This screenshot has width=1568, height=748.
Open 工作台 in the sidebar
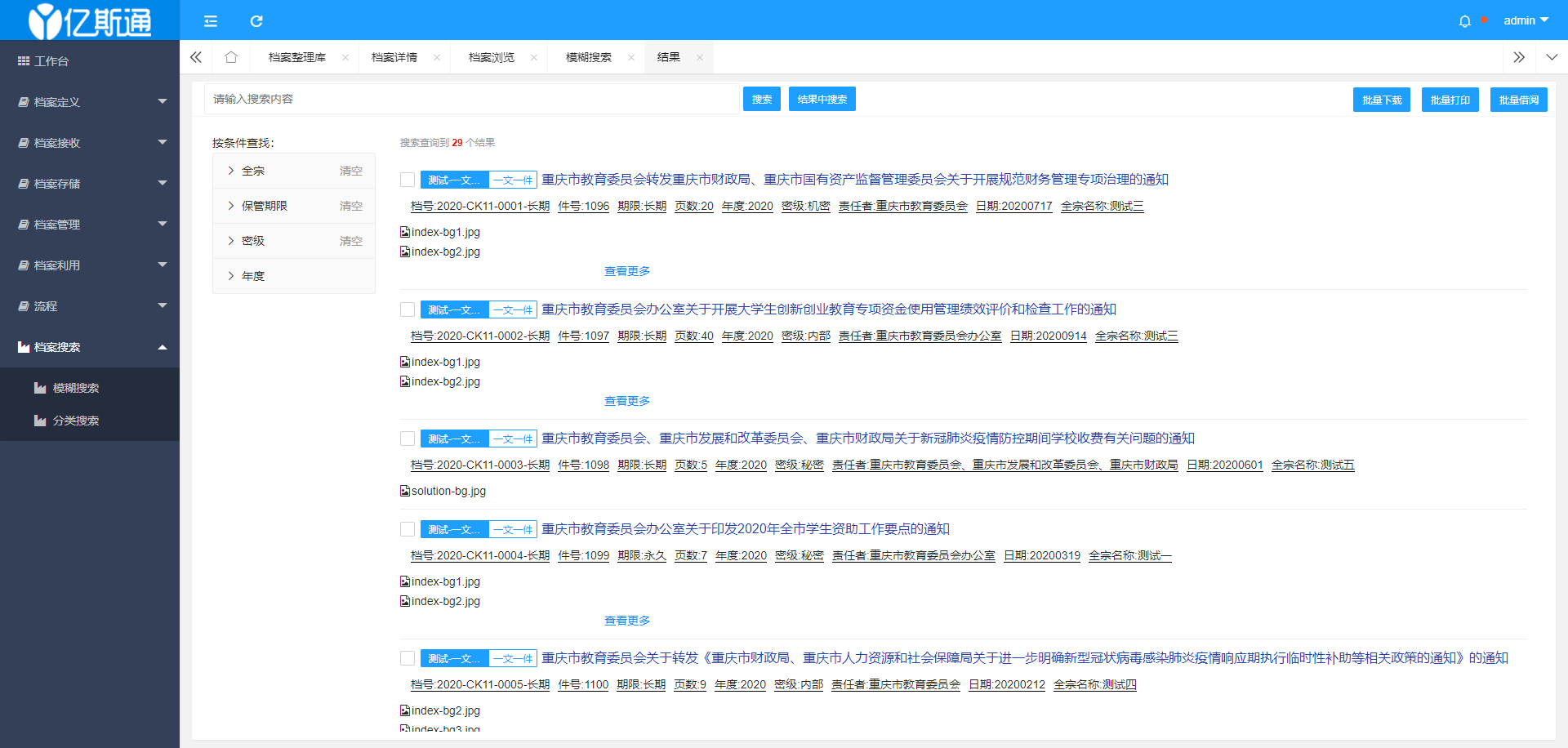(90, 61)
